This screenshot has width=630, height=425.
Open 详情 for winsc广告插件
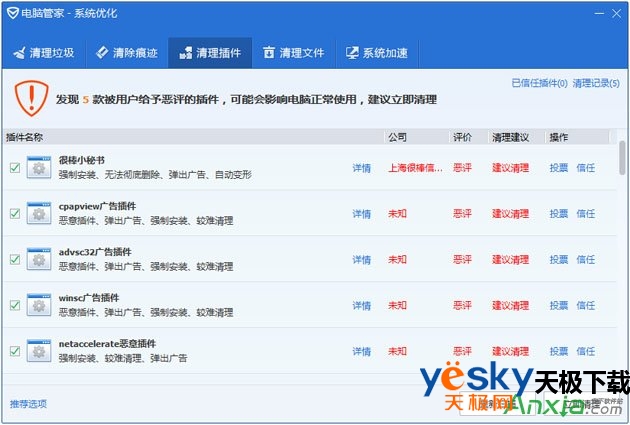coord(362,305)
